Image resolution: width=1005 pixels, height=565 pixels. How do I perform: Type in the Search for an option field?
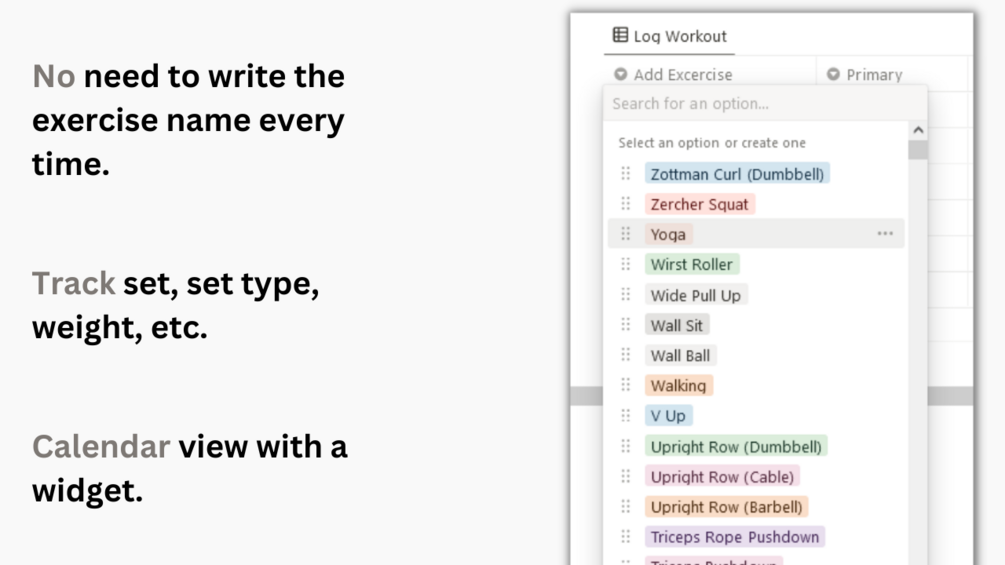pyautogui.click(x=765, y=104)
